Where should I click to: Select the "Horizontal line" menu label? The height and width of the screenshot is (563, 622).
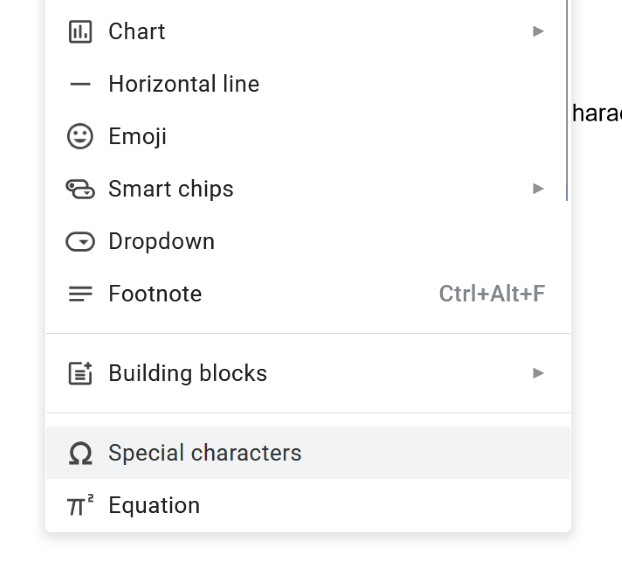[184, 85]
